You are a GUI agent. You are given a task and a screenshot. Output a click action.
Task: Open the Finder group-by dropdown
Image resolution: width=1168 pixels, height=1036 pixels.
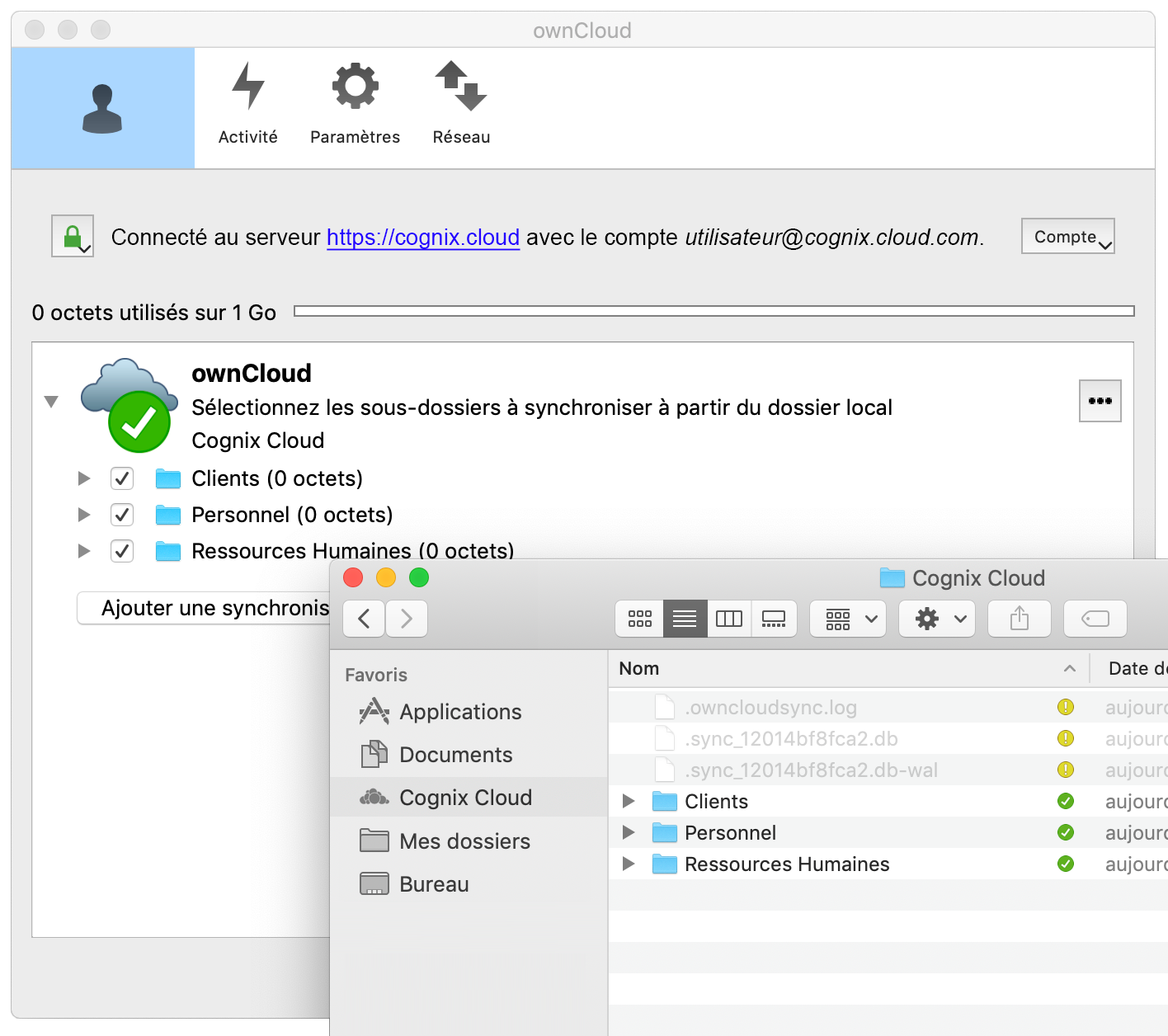[848, 619]
